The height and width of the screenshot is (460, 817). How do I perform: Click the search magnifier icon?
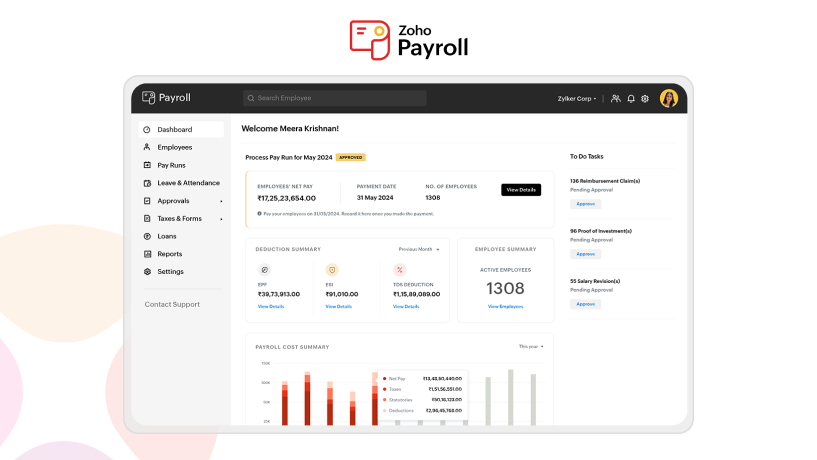(x=251, y=98)
